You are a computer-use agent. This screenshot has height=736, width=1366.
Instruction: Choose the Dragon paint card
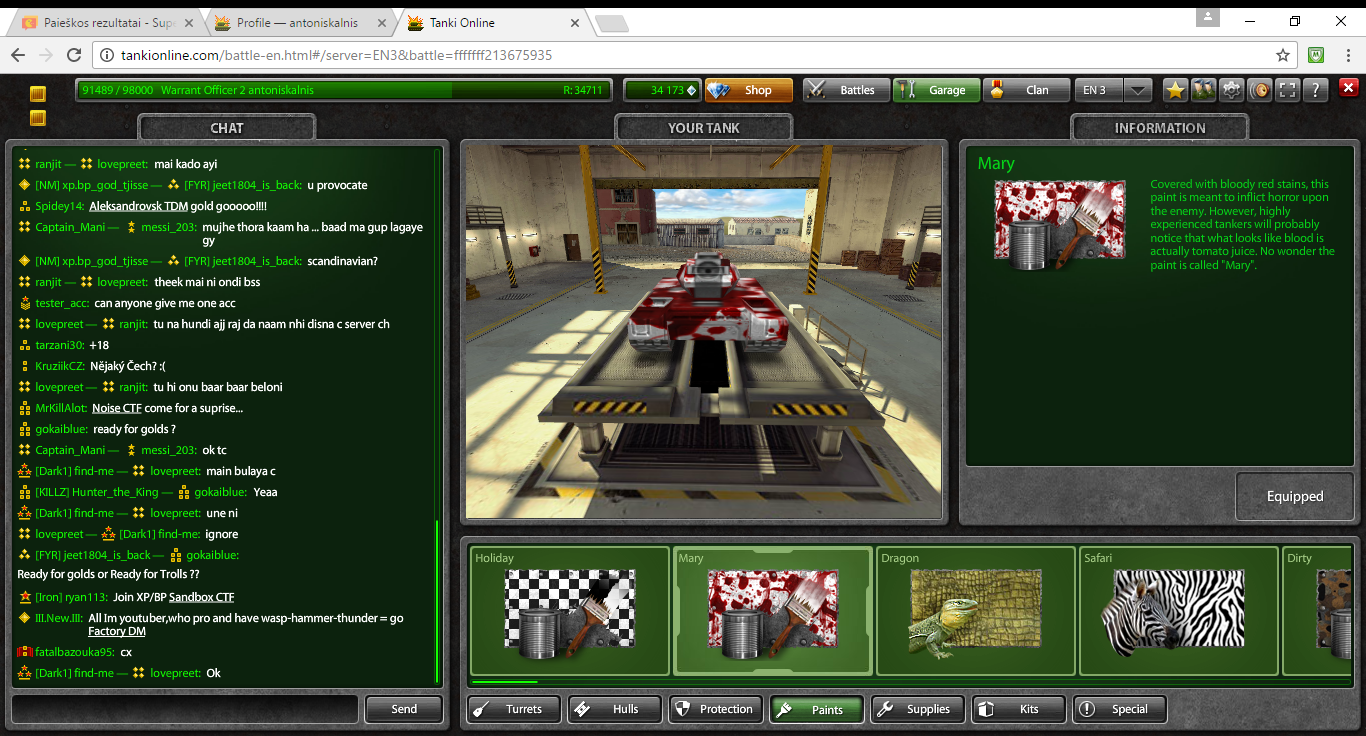pyautogui.click(x=976, y=611)
